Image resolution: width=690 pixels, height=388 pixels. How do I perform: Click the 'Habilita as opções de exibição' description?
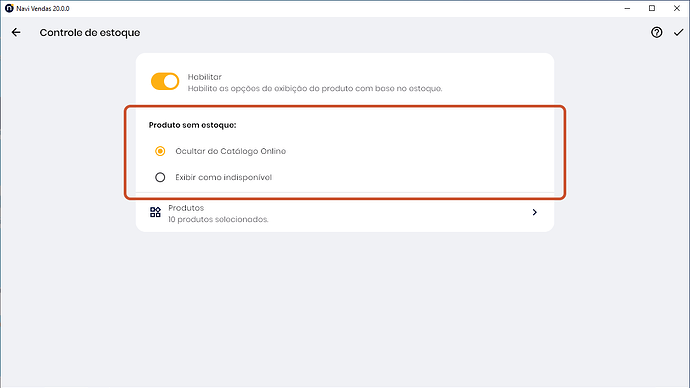coord(315,88)
